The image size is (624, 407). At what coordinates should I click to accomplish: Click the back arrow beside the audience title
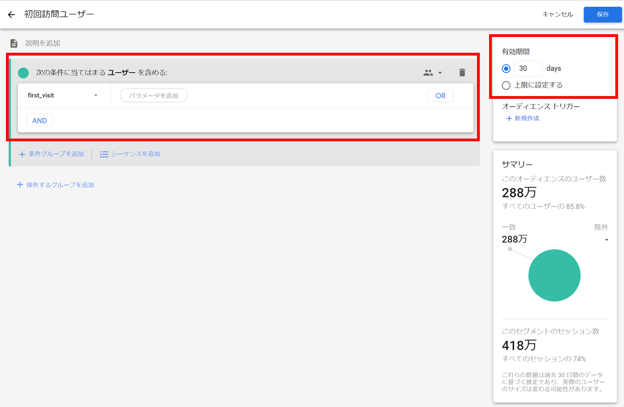12,15
